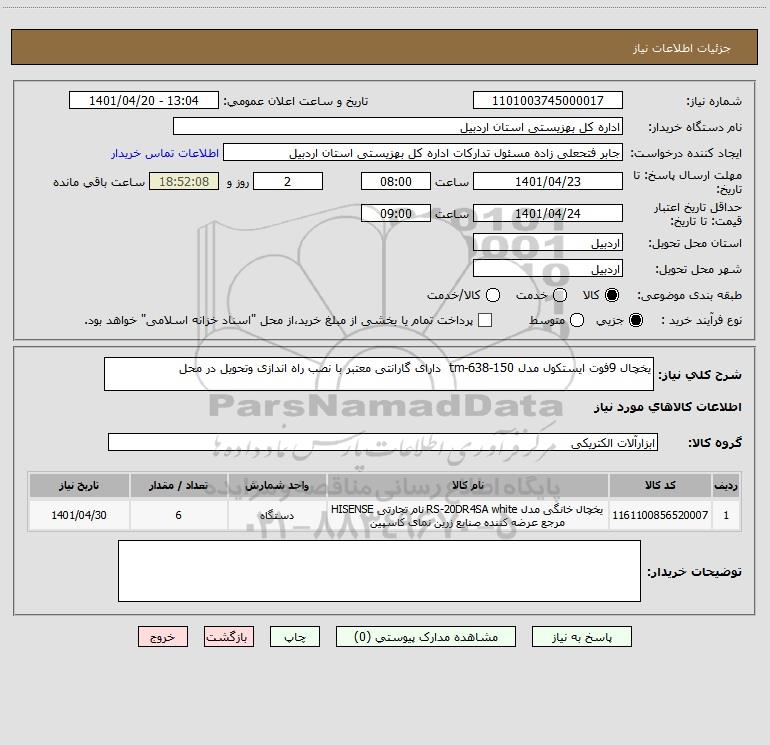Viewport: 770px width, 745px height.
Task: Click the HISENSE refrigerator product name cell
Action: [468, 515]
